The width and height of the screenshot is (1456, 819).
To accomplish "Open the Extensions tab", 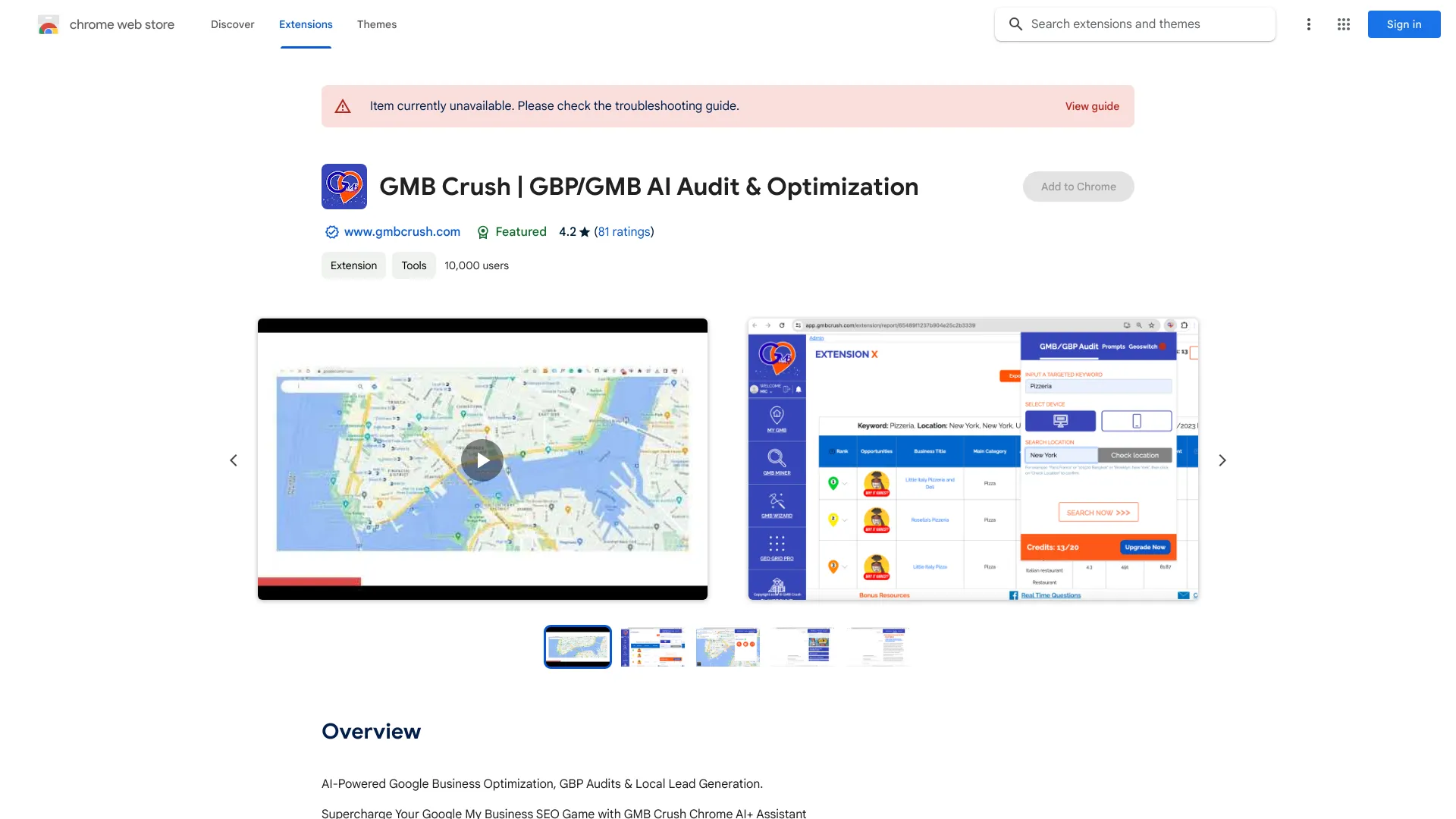I will (306, 24).
